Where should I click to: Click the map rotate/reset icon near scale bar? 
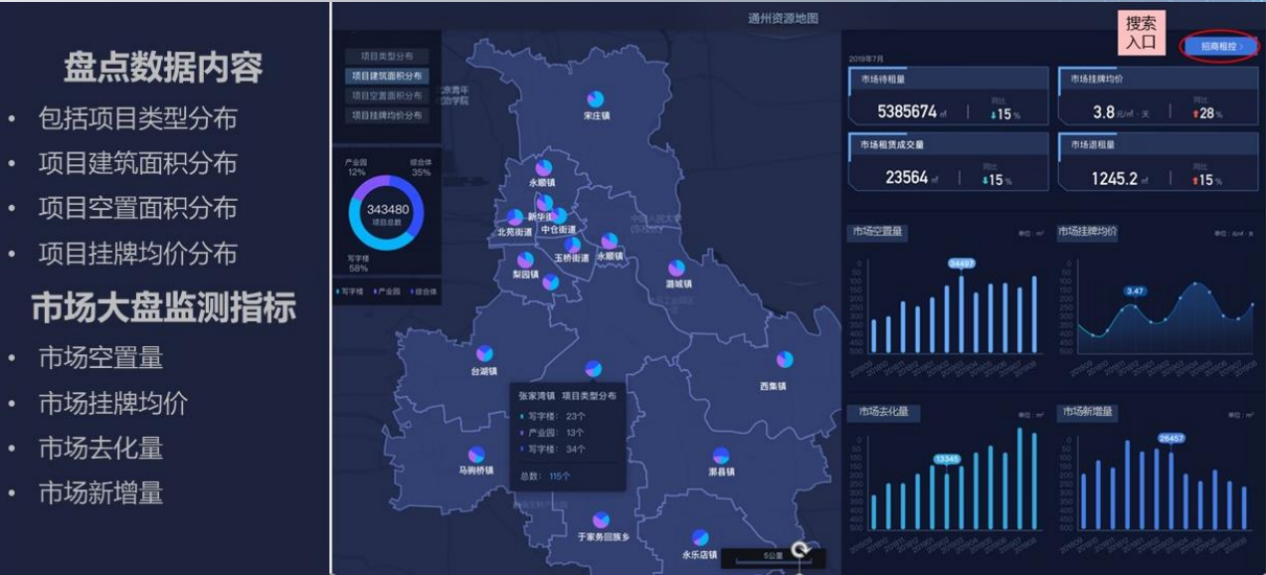point(799,549)
